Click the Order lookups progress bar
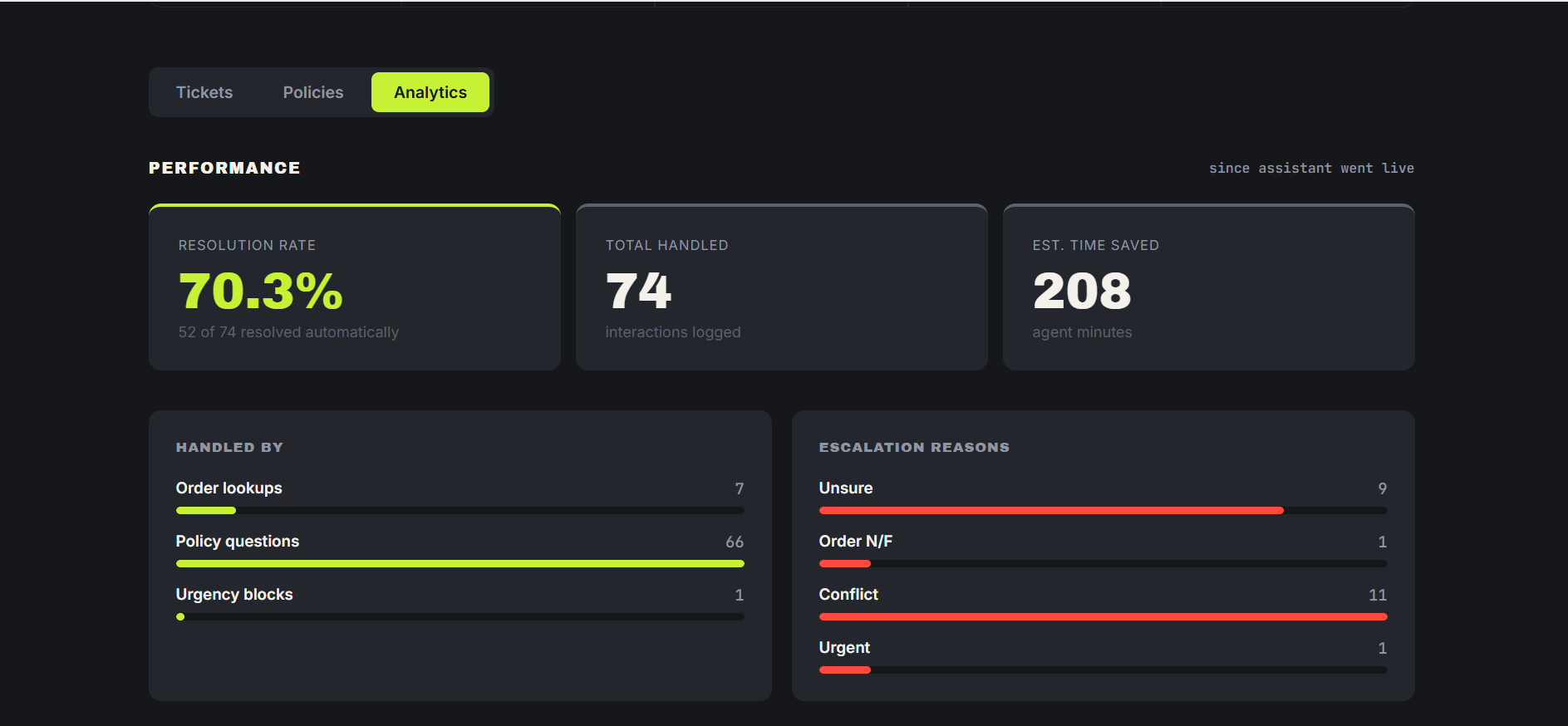This screenshot has width=1568, height=726. point(460,511)
